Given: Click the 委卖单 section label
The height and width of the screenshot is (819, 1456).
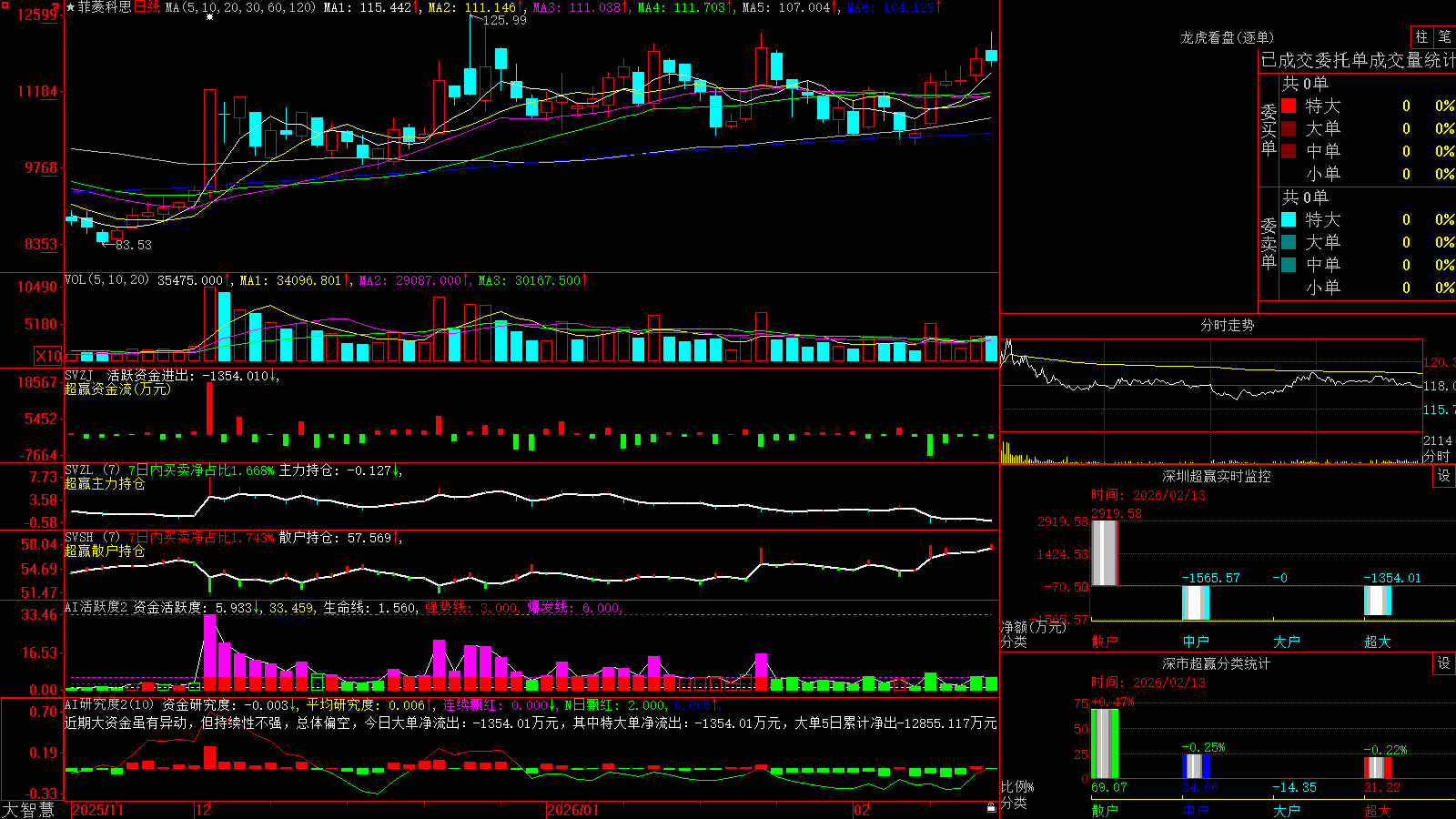Looking at the screenshot, I should click(1269, 243).
